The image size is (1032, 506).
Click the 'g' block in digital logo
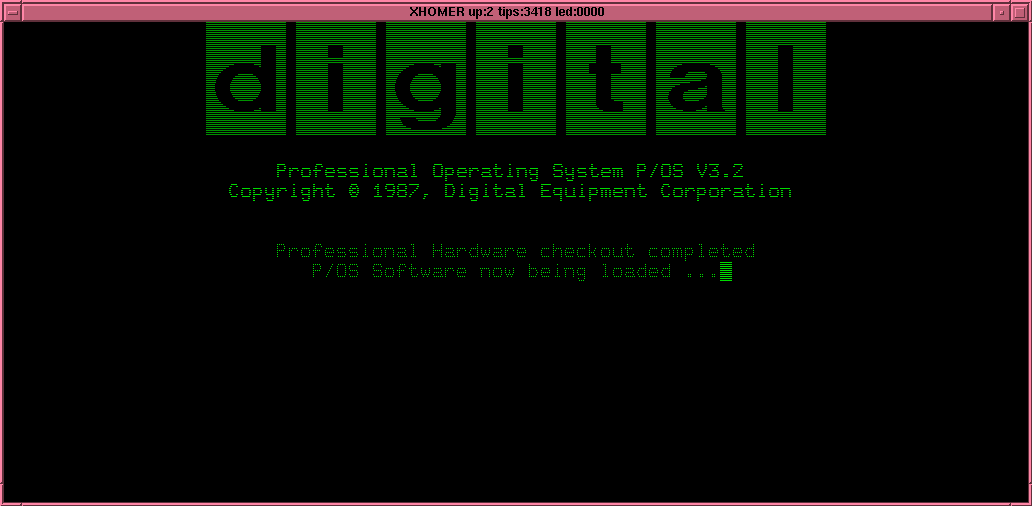(425, 79)
